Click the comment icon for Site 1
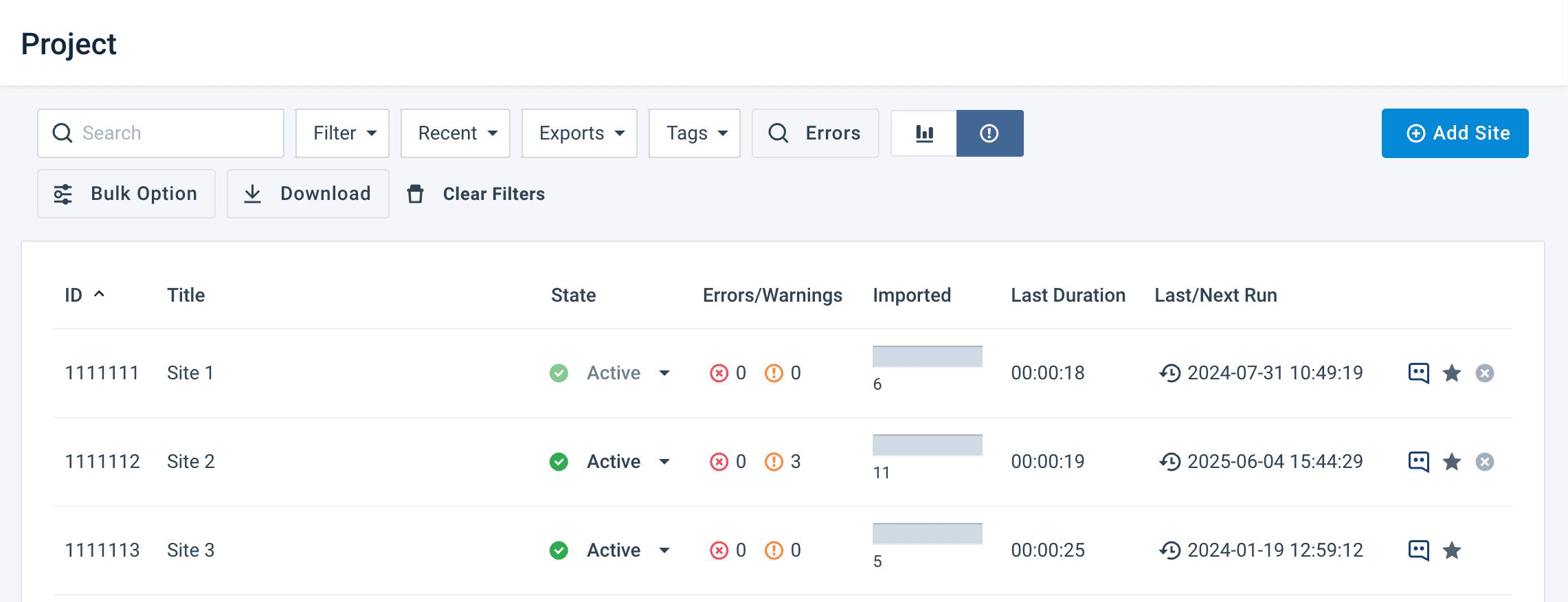Screen dimensions: 1568x602 [x=1418, y=372]
